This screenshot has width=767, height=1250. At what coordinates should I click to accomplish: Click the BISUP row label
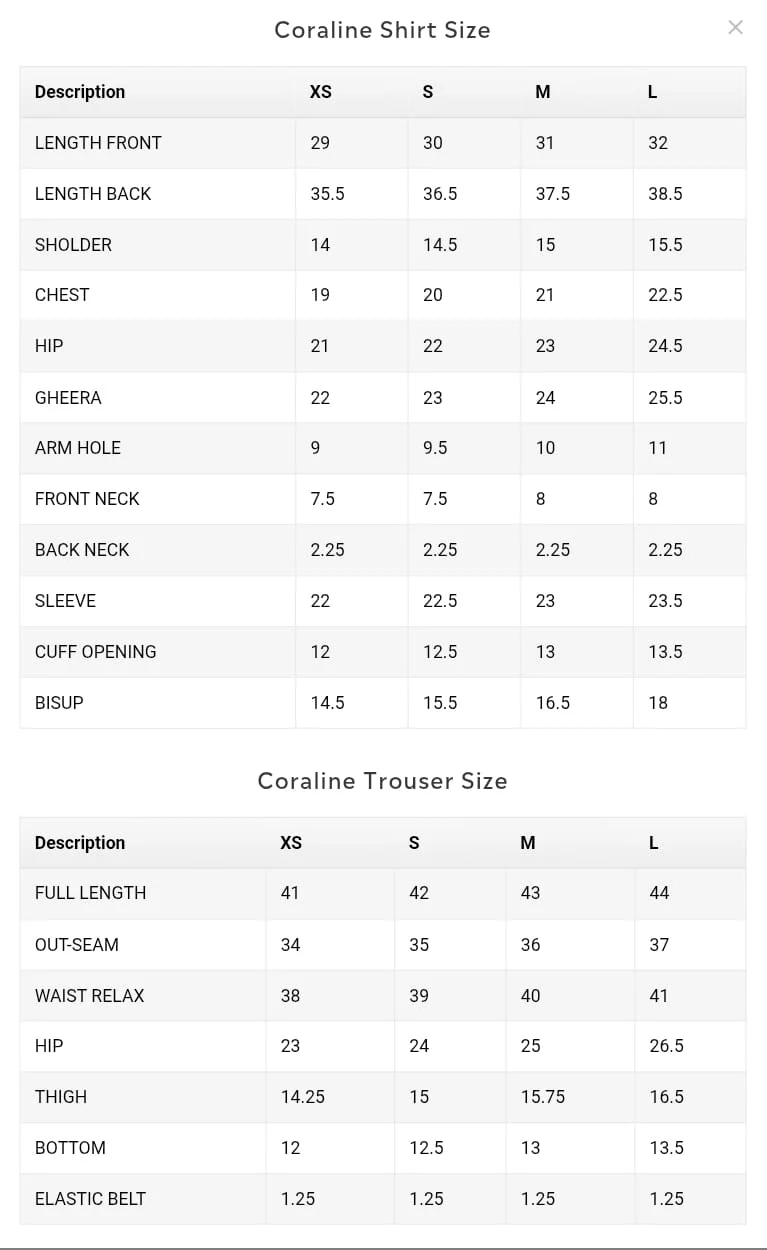(x=59, y=703)
